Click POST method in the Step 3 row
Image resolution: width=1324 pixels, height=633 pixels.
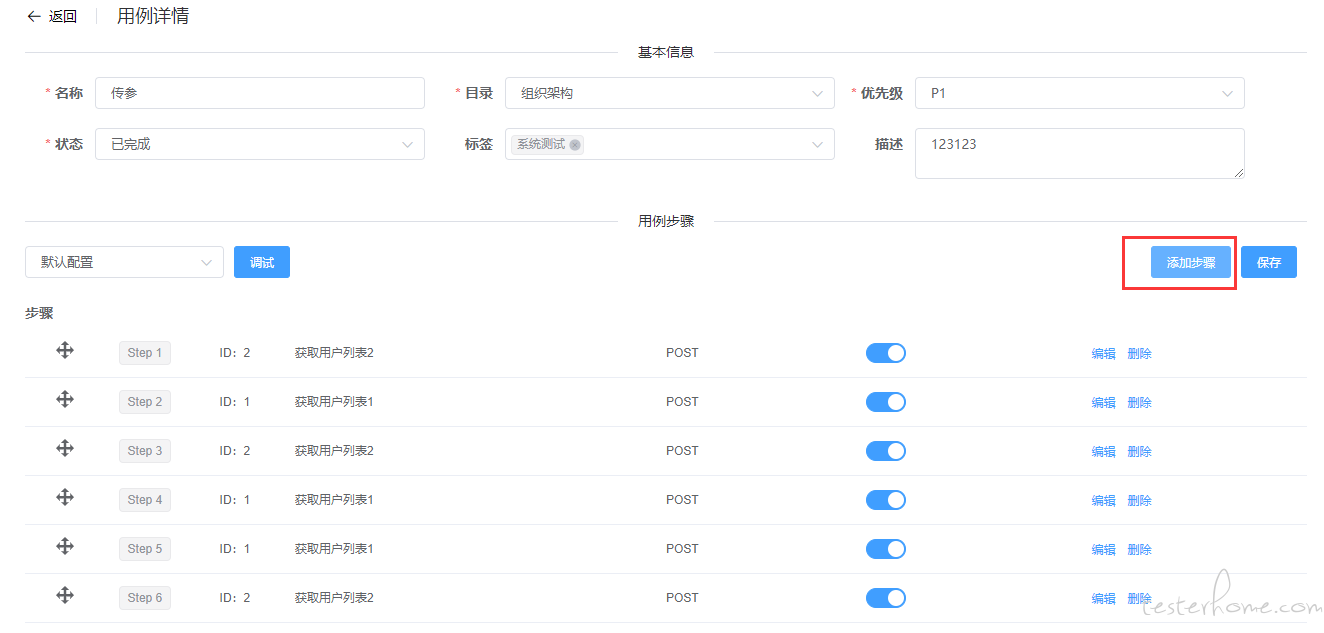coord(682,451)
